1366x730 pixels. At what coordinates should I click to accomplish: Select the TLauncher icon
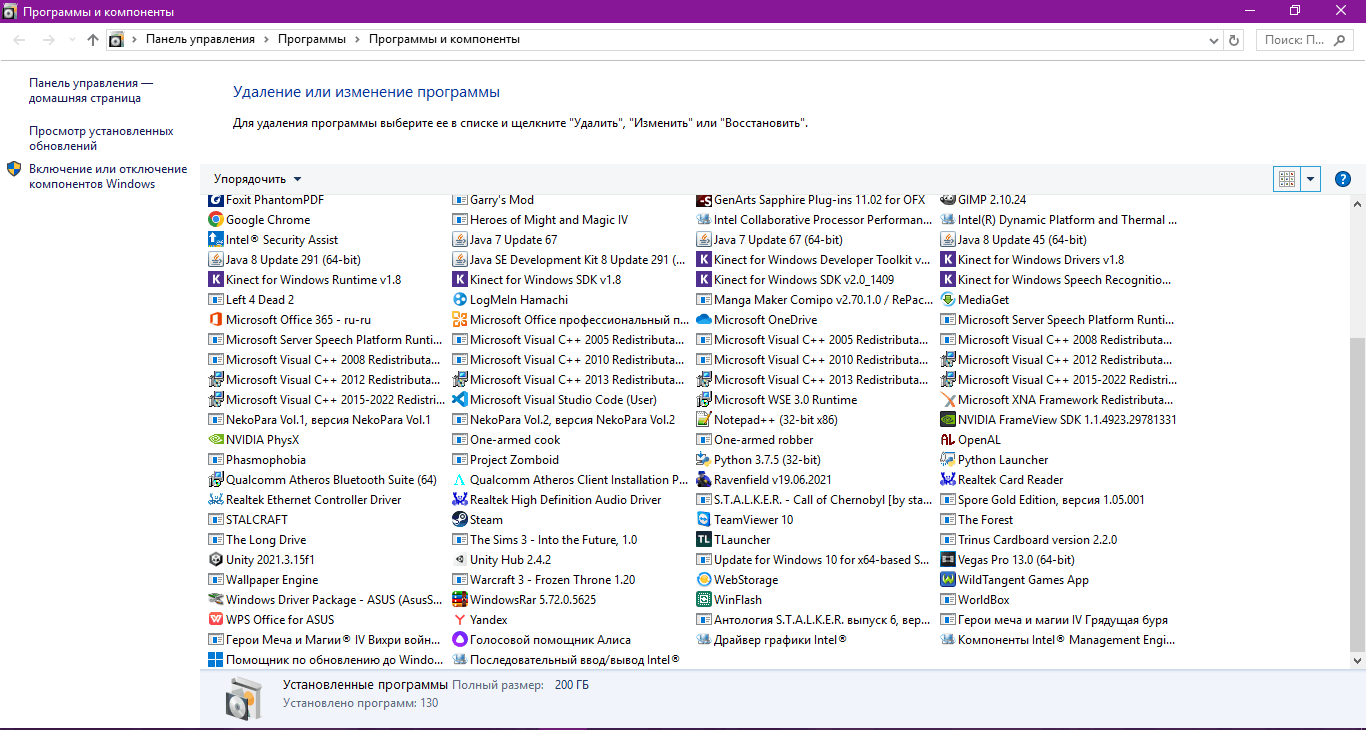(704, 540)
